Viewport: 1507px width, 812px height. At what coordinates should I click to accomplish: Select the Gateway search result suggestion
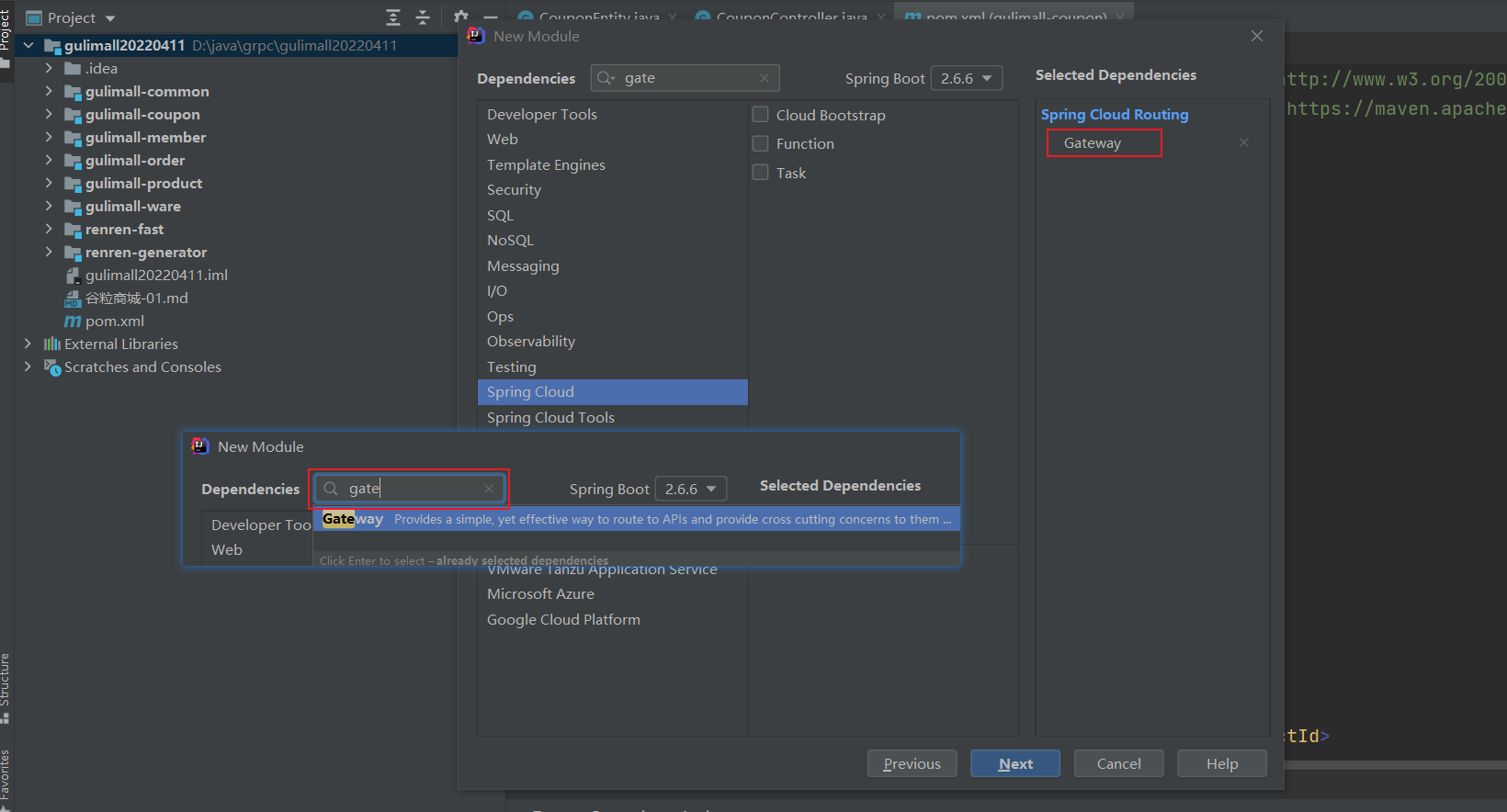coord(636,519)
